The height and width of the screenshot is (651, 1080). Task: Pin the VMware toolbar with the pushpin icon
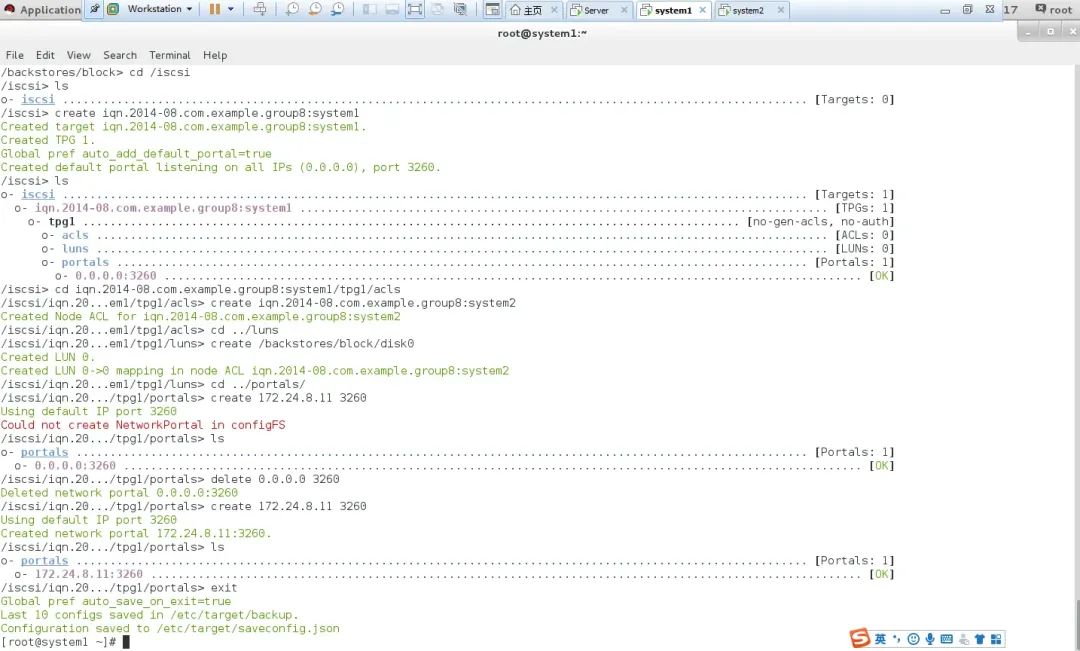95,9
